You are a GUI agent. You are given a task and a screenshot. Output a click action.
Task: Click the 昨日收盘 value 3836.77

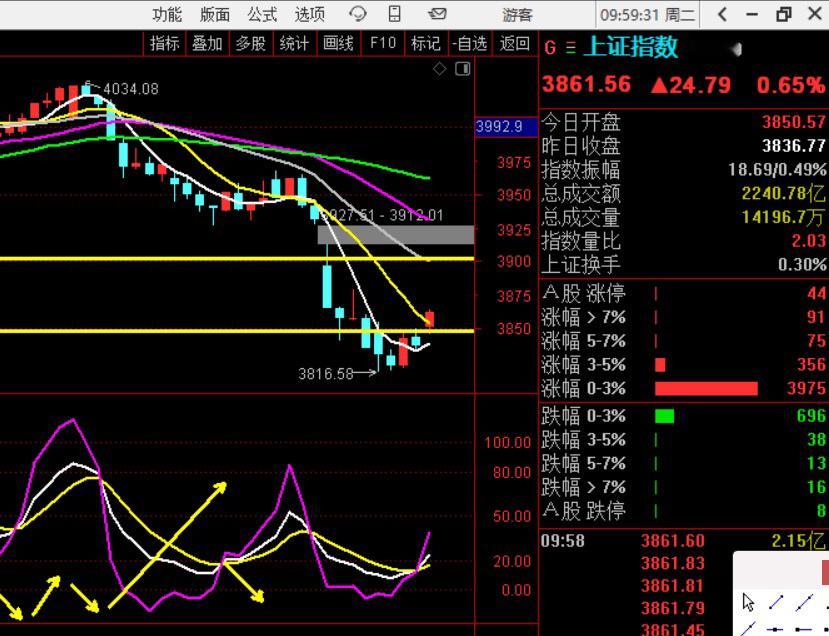click(794, 145)
